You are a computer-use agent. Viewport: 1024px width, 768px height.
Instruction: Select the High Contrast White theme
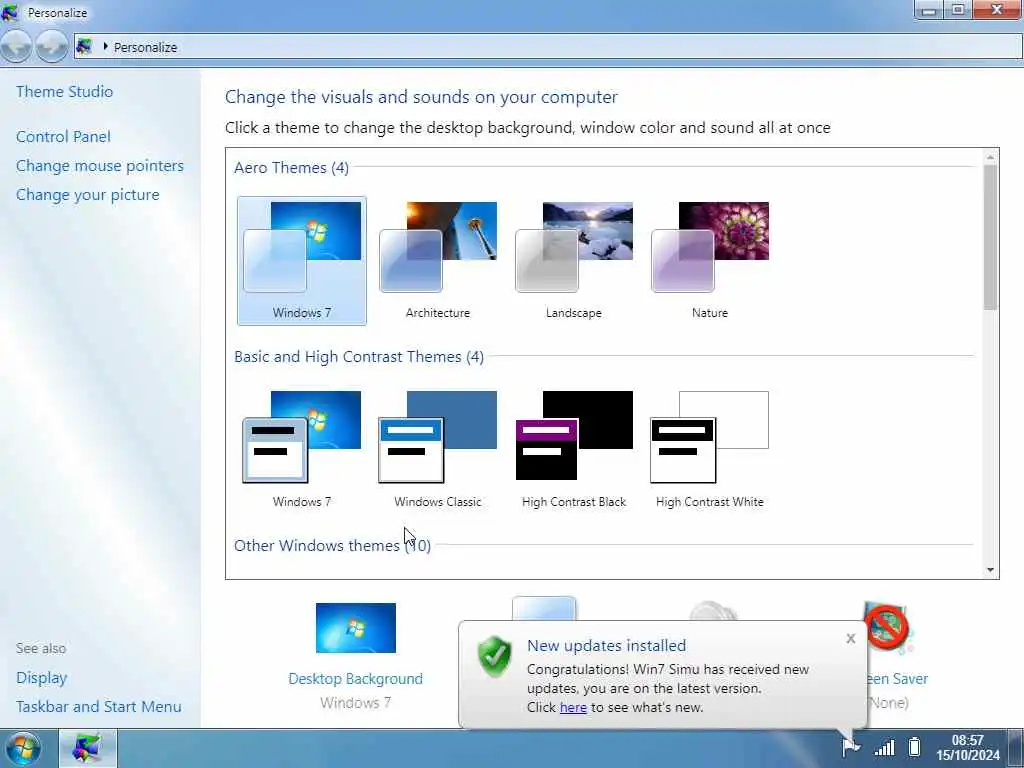[710, 449]
